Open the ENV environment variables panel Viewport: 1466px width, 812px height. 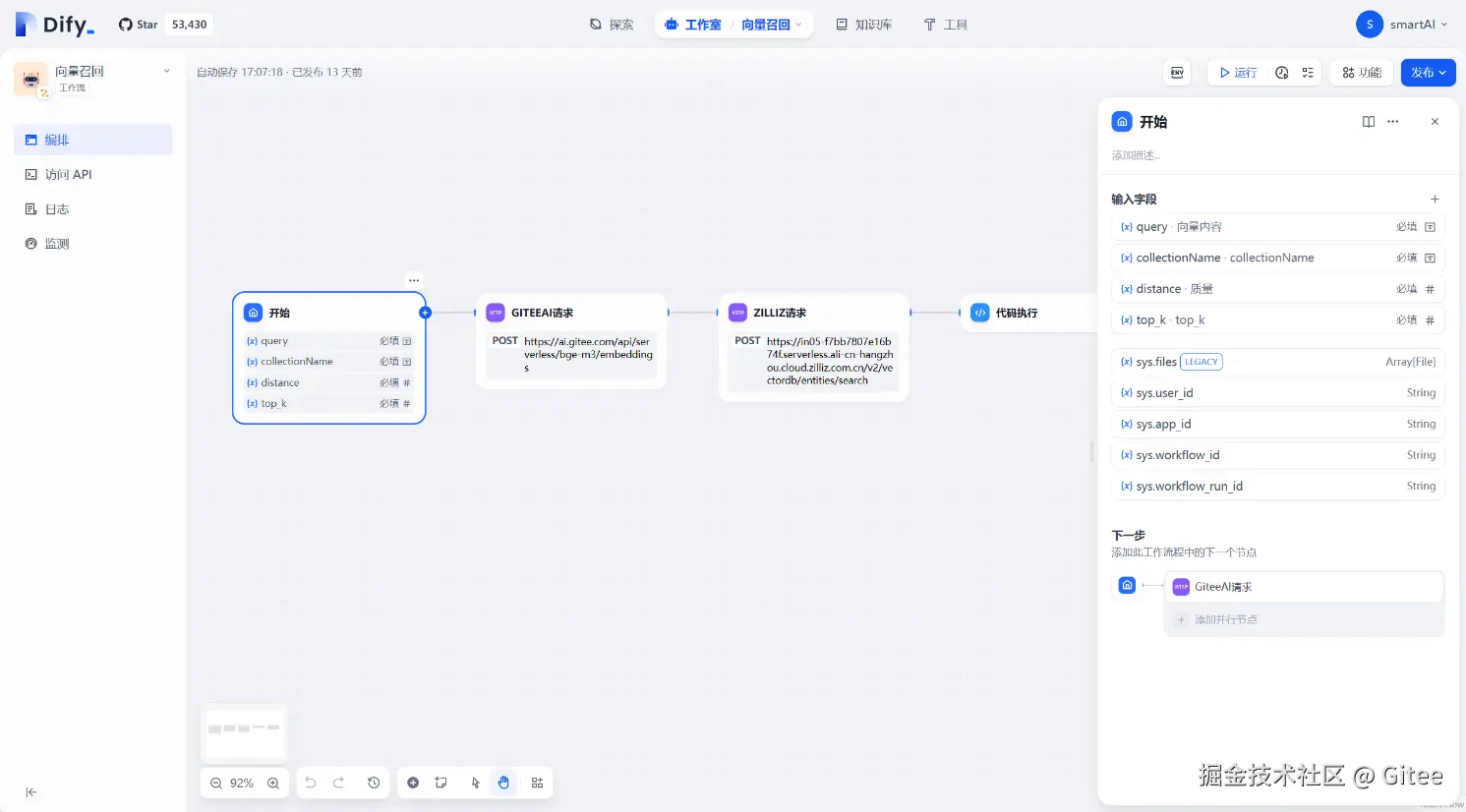1177,73
